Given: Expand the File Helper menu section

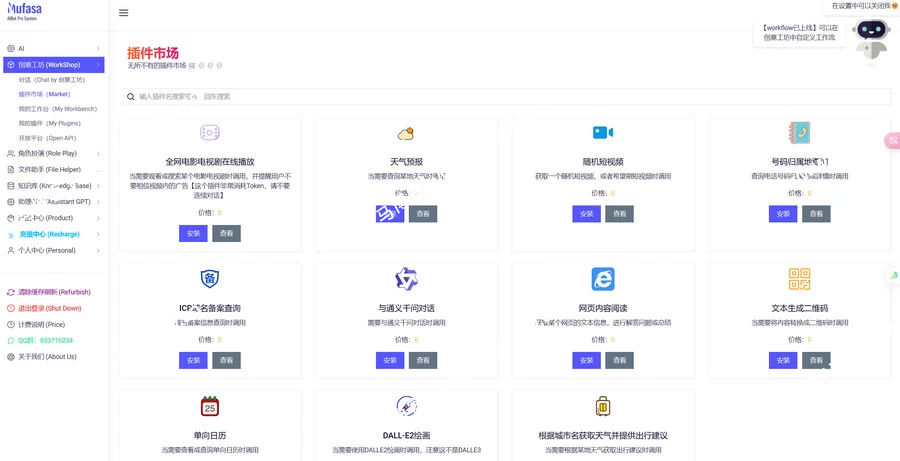Looking at the screenshot, I should pos(54,169).
